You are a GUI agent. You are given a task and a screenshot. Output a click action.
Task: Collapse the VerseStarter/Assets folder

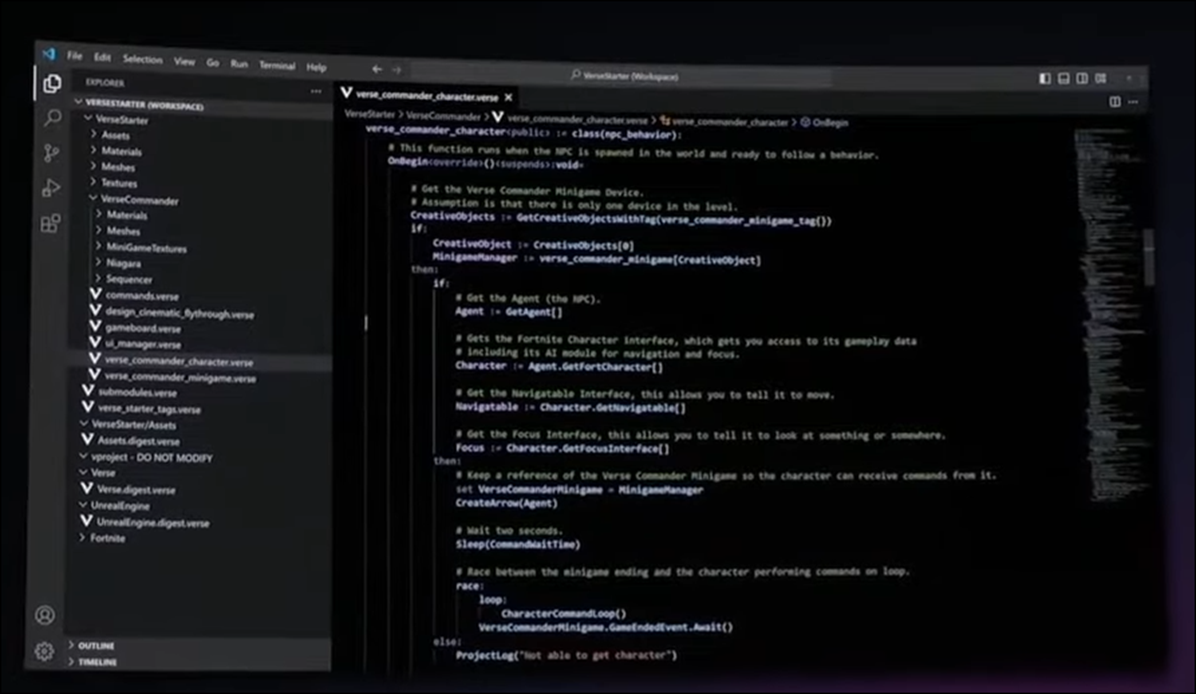(x=134, y=425)
